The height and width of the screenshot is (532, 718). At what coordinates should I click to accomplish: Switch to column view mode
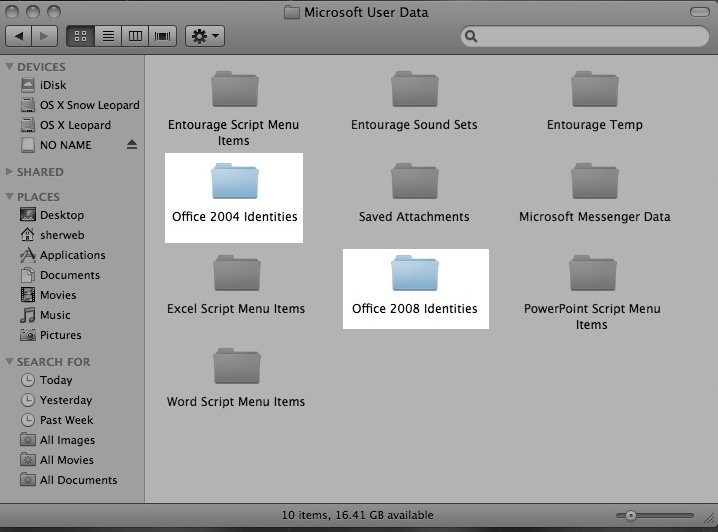(x=135, y=36)
